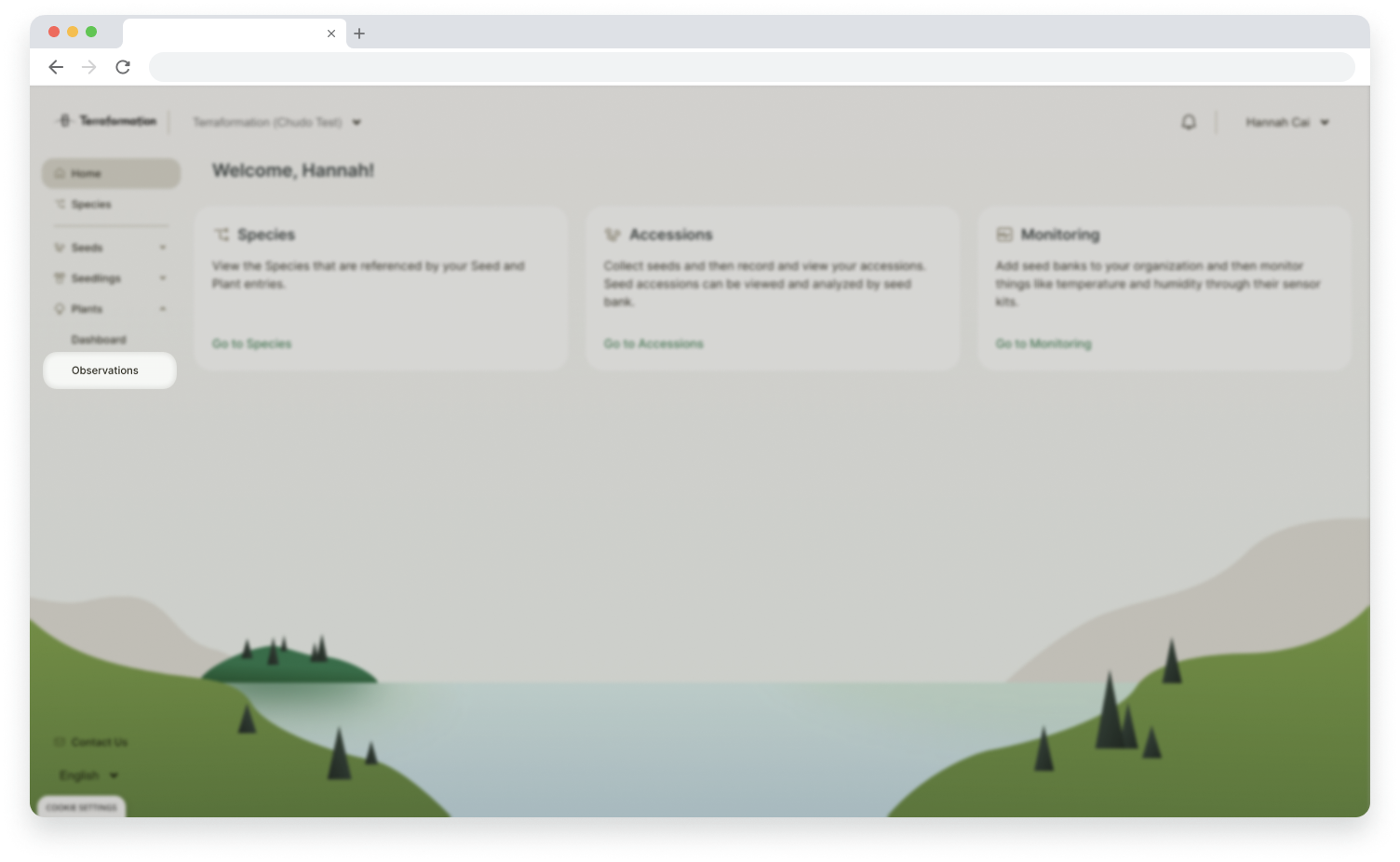The width and height of the screenshot is (1400, 862).
Task: Click the Monitoring card's sensor icon
Action: point(1003,235)
